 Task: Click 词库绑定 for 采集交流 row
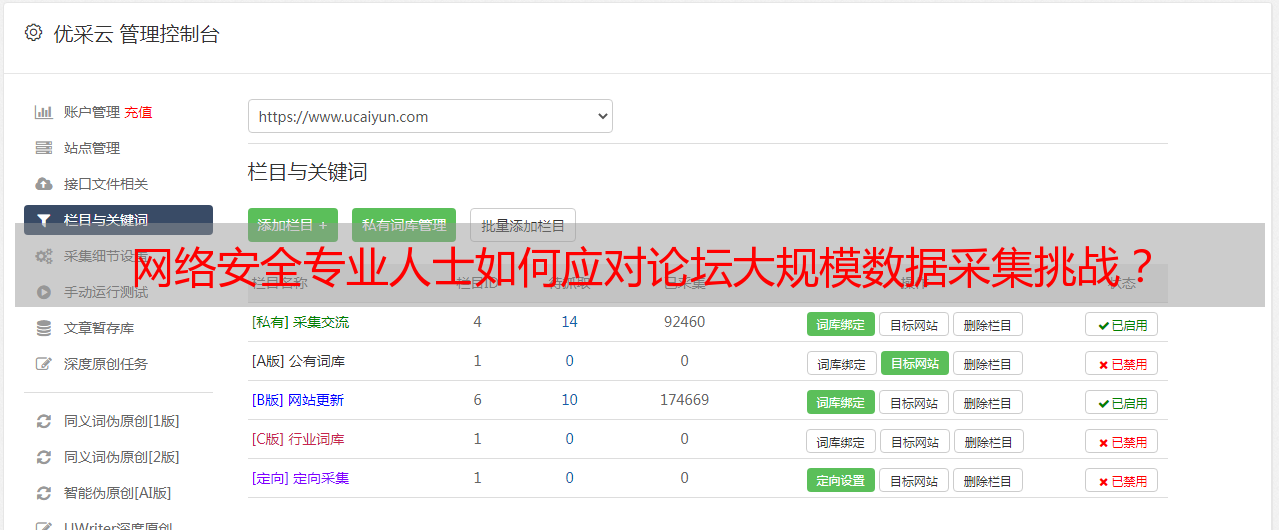[841, 324]
